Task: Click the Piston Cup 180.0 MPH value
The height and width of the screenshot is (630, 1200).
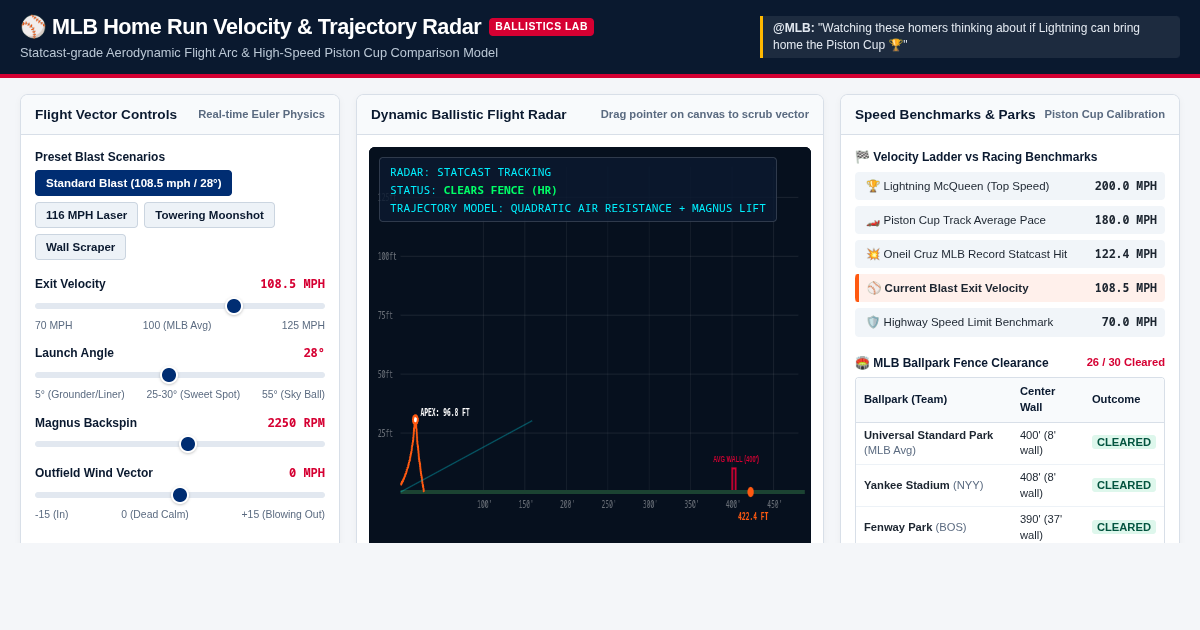Action: click(x=1126, y=220)
